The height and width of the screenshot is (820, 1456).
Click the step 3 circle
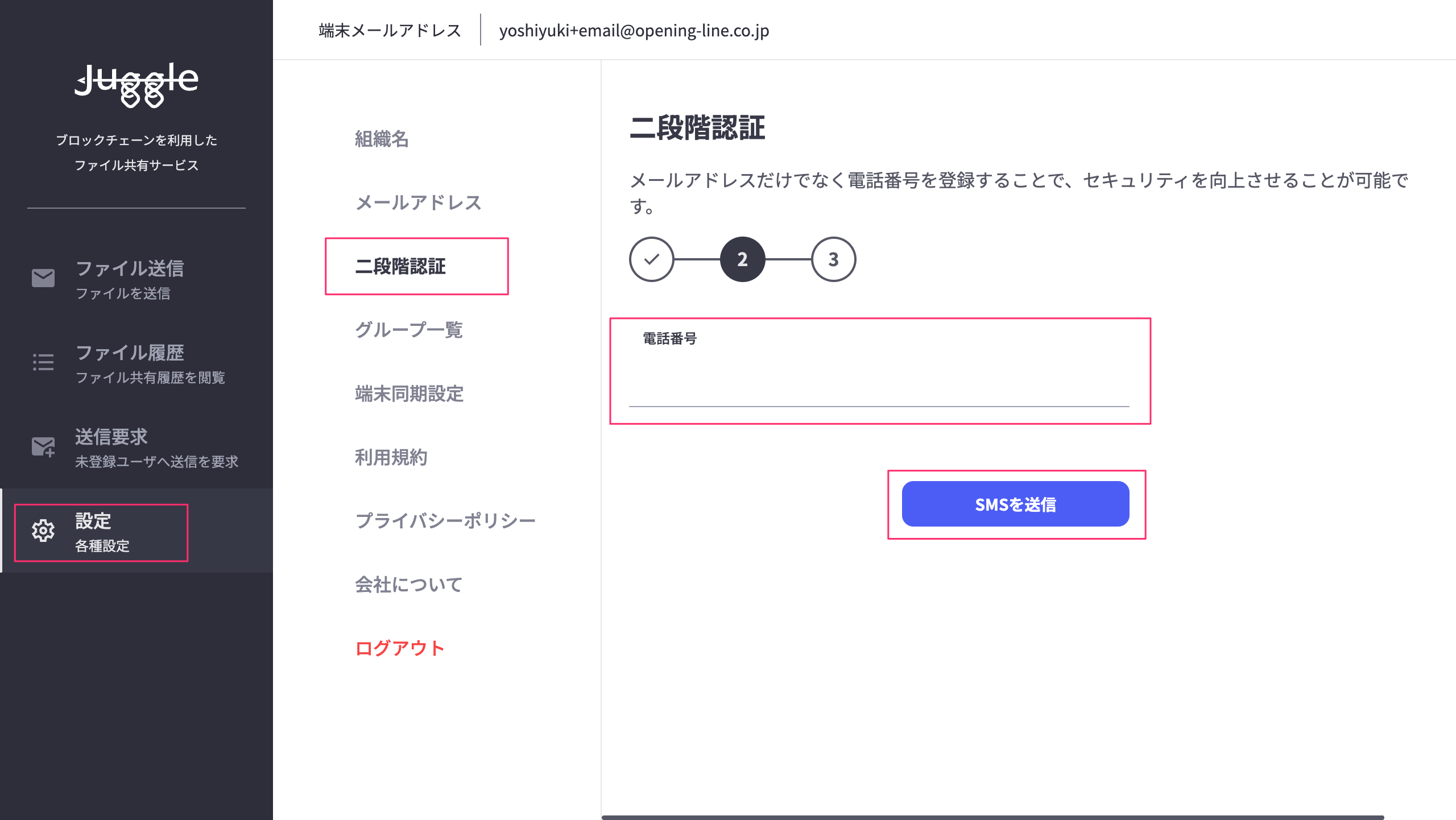pos(833,259)
